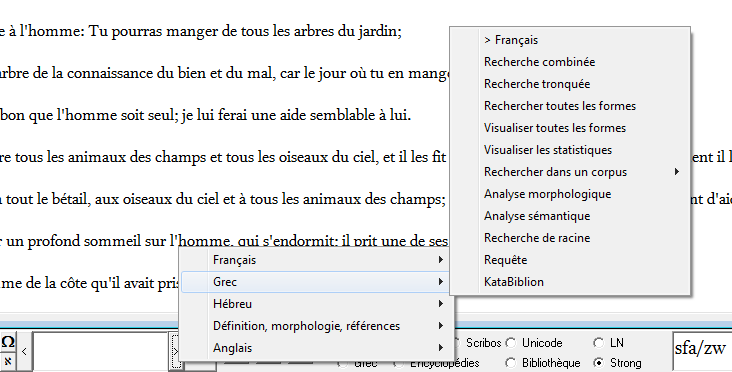Choose Recherche de racine

pyautogui.click(x=570, y=238)
